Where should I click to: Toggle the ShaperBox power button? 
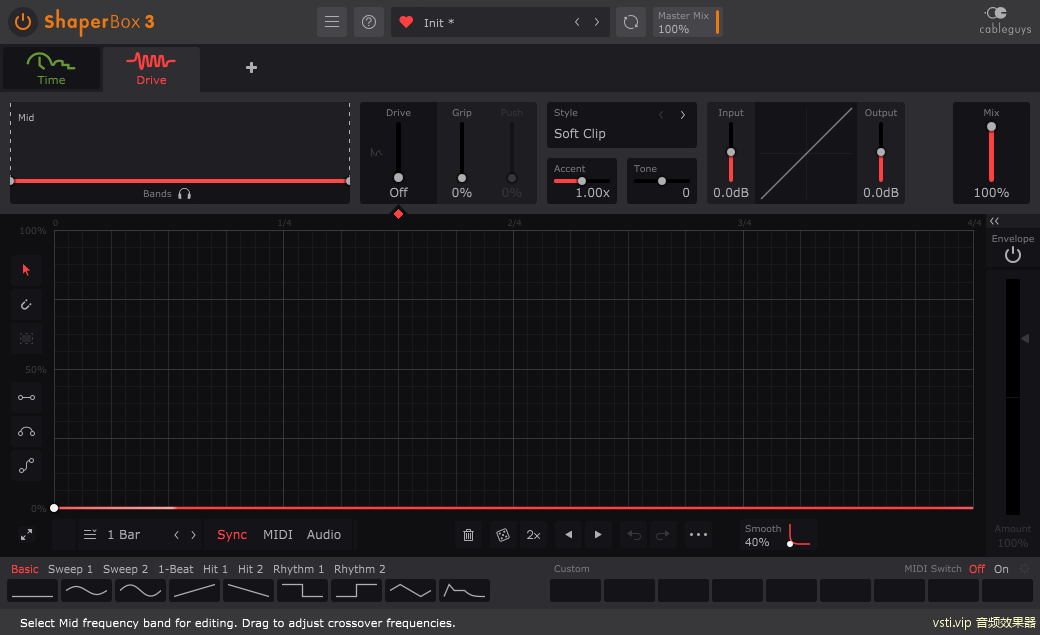[23, 22]
